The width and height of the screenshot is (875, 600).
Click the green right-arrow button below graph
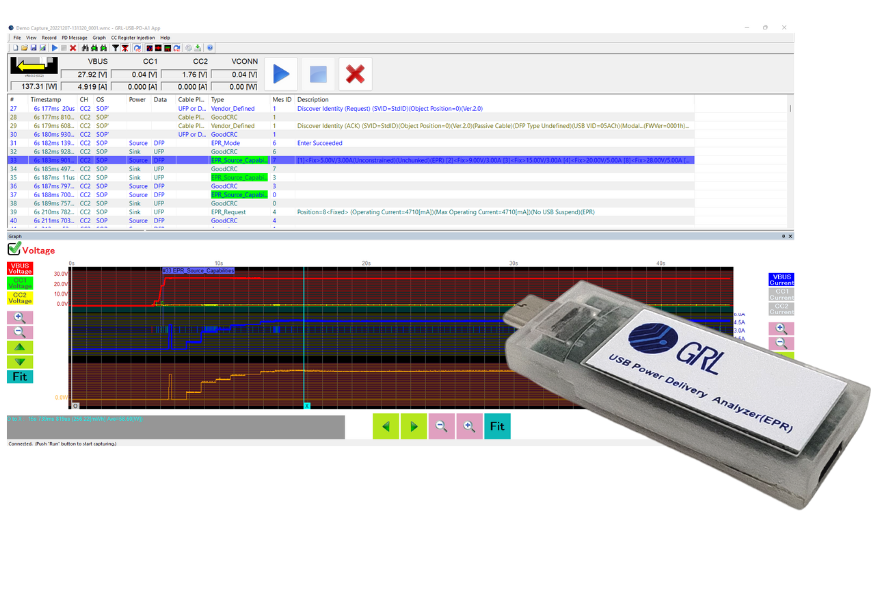[414, 426]
